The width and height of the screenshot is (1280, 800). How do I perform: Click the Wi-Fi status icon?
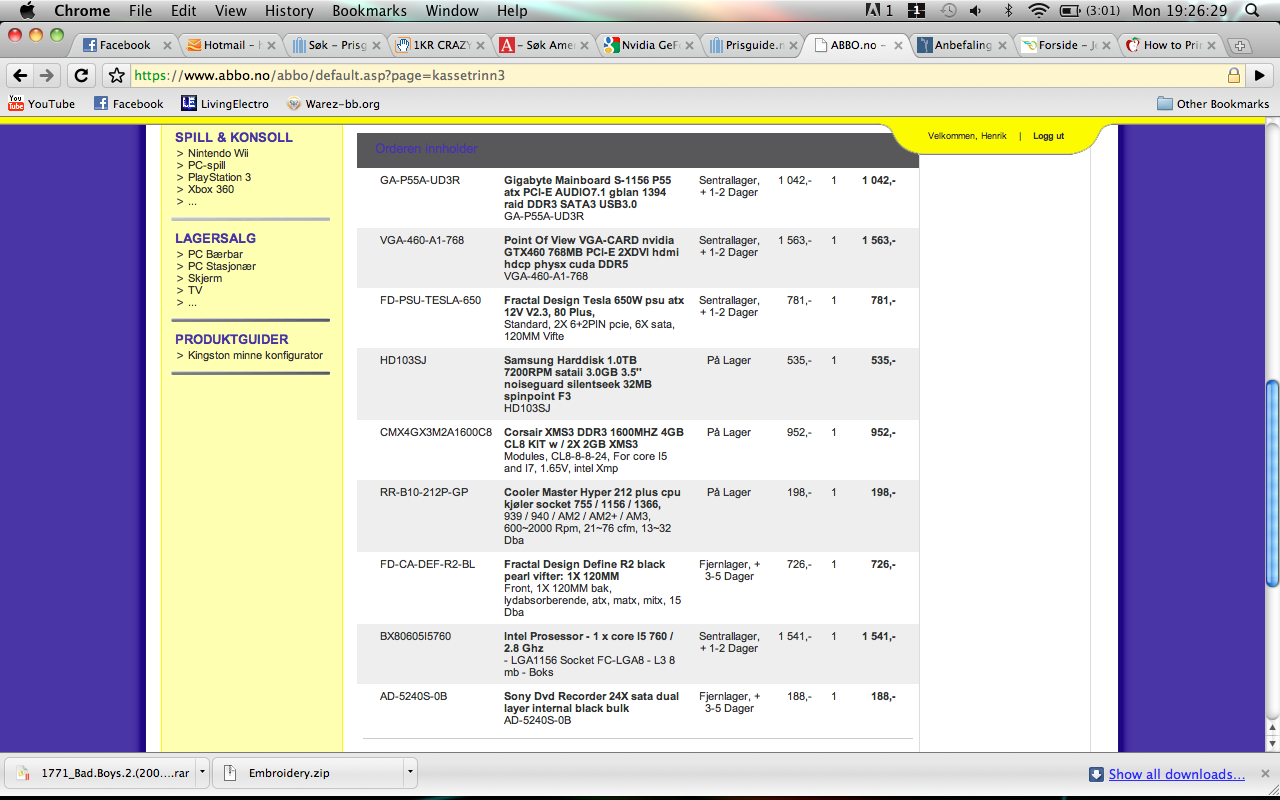[1038, 11]
